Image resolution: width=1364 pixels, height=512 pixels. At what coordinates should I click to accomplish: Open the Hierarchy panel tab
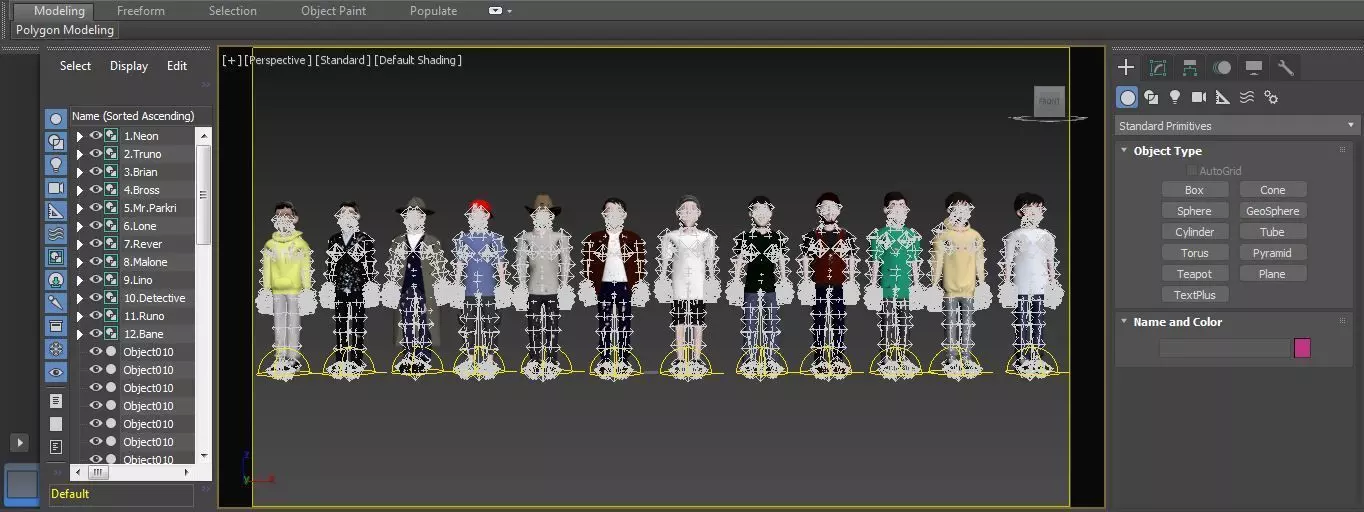coord(1190,68)
